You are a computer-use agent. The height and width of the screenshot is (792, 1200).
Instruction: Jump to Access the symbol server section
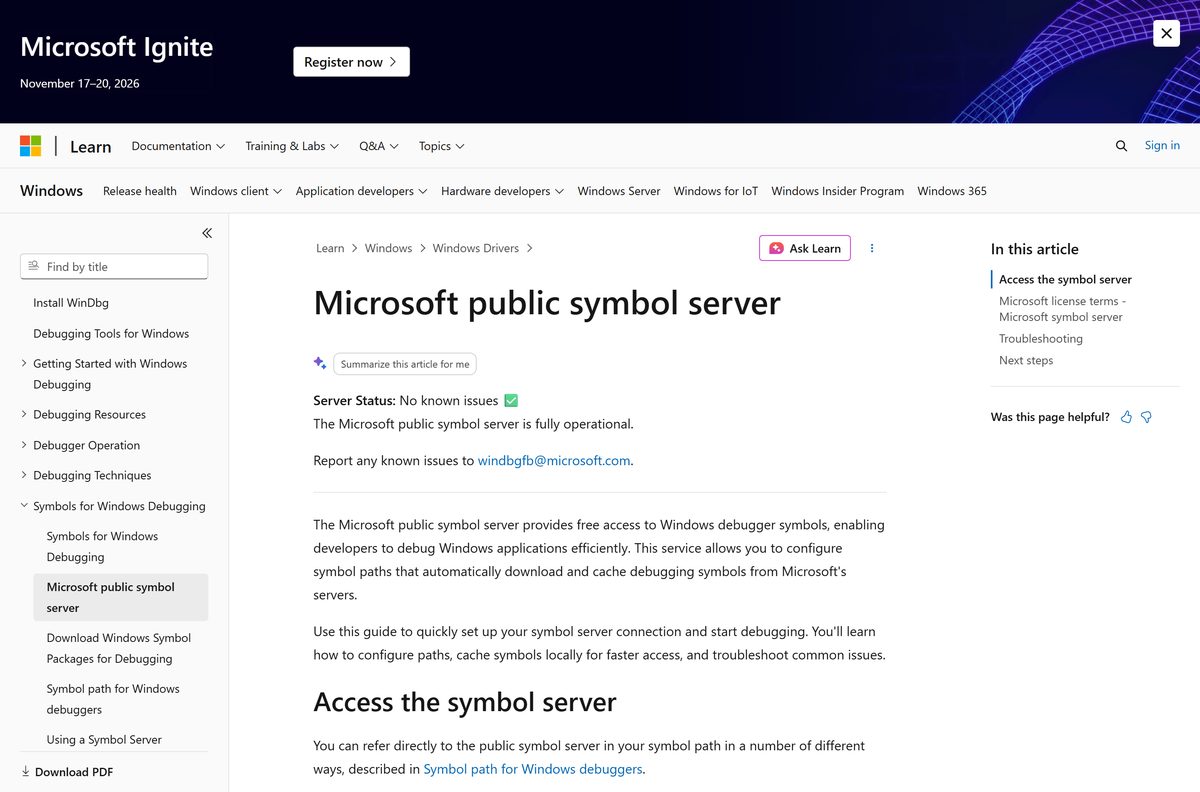pos(1065,280)
